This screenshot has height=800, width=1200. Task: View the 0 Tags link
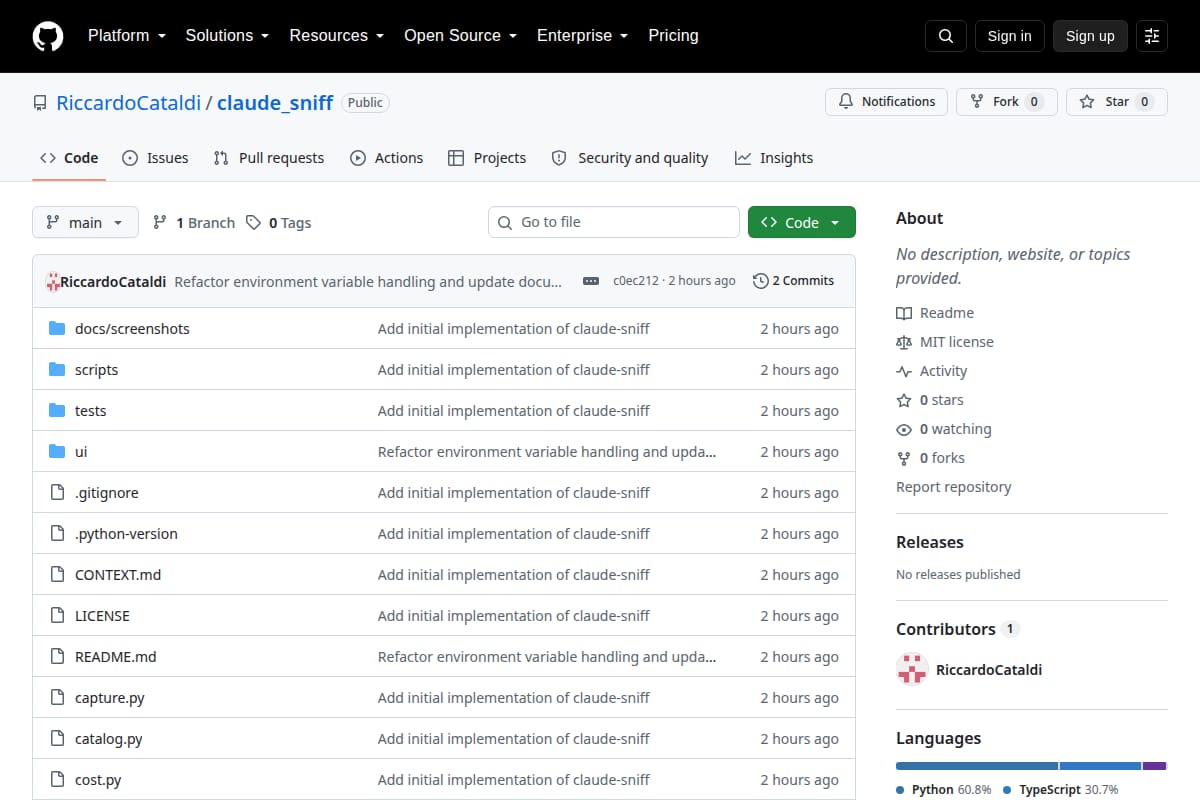[x=279, y=223]
